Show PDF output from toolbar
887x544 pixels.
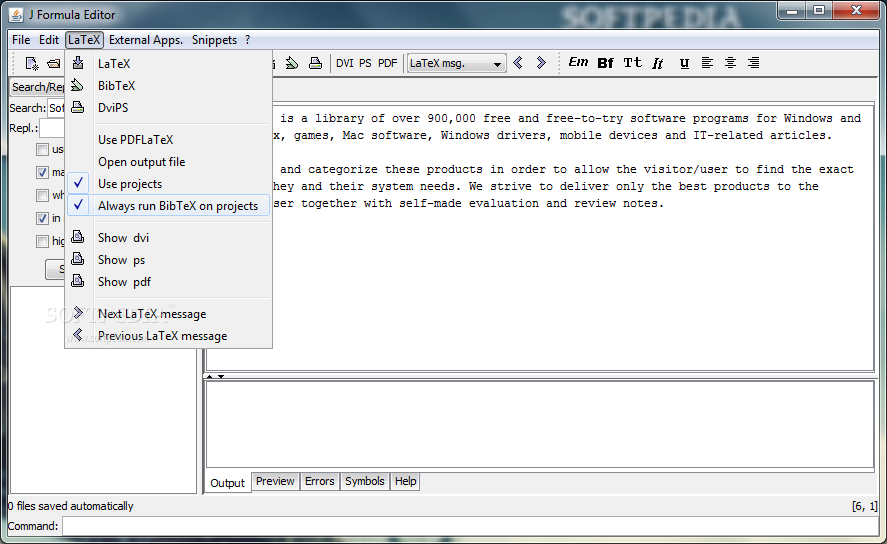(387, 63)
